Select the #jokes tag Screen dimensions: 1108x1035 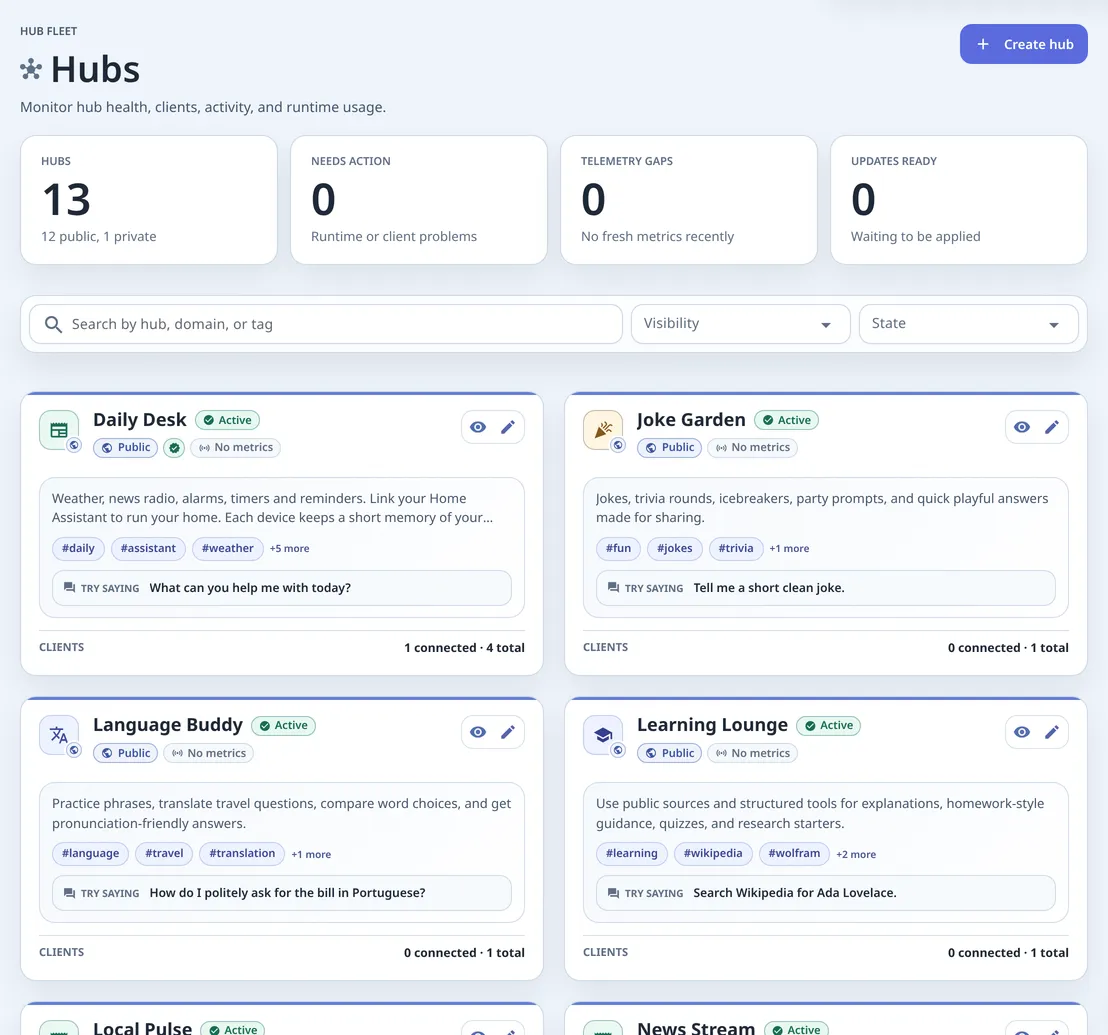[x=675, y=548]
